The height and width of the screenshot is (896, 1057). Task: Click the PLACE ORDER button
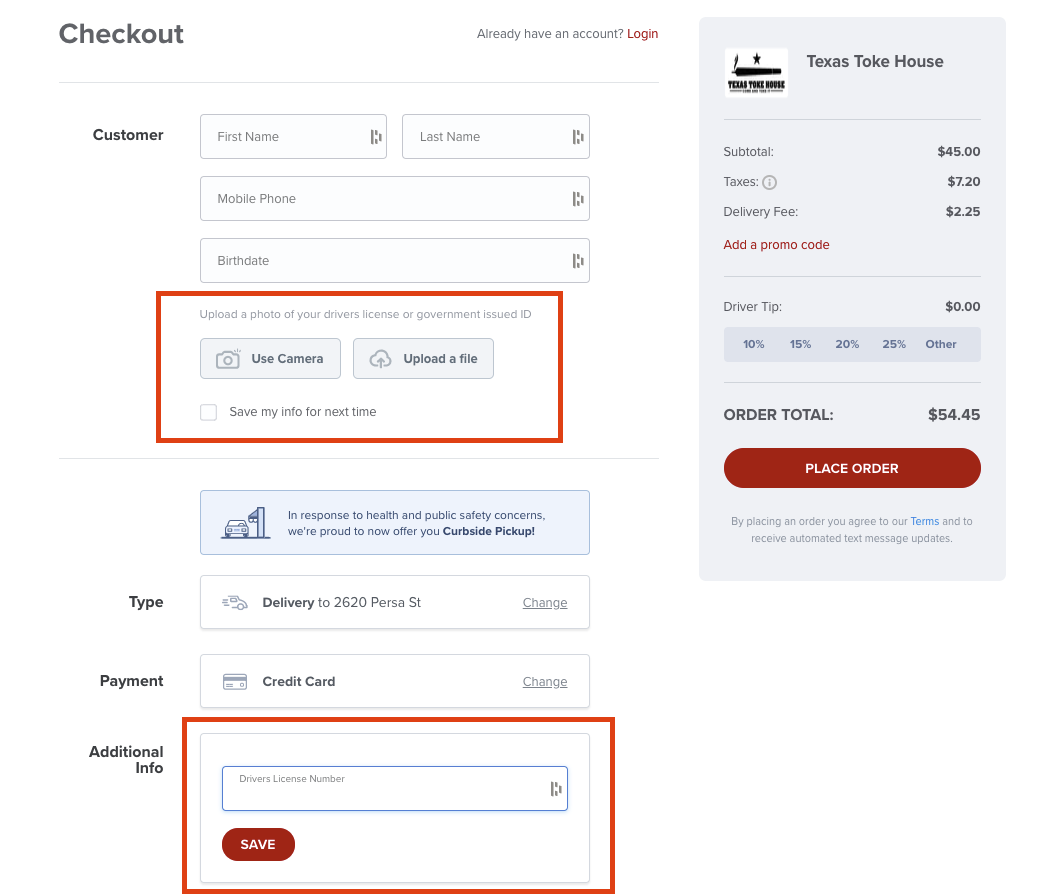pos(852,468)
